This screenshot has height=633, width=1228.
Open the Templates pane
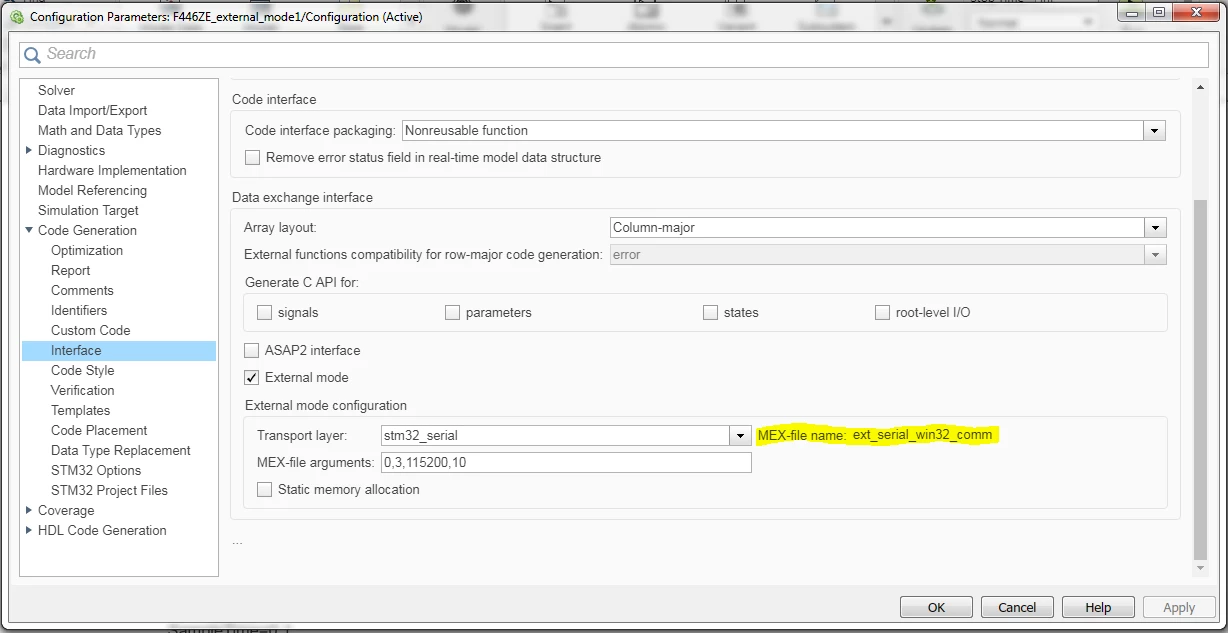(80, 410)
